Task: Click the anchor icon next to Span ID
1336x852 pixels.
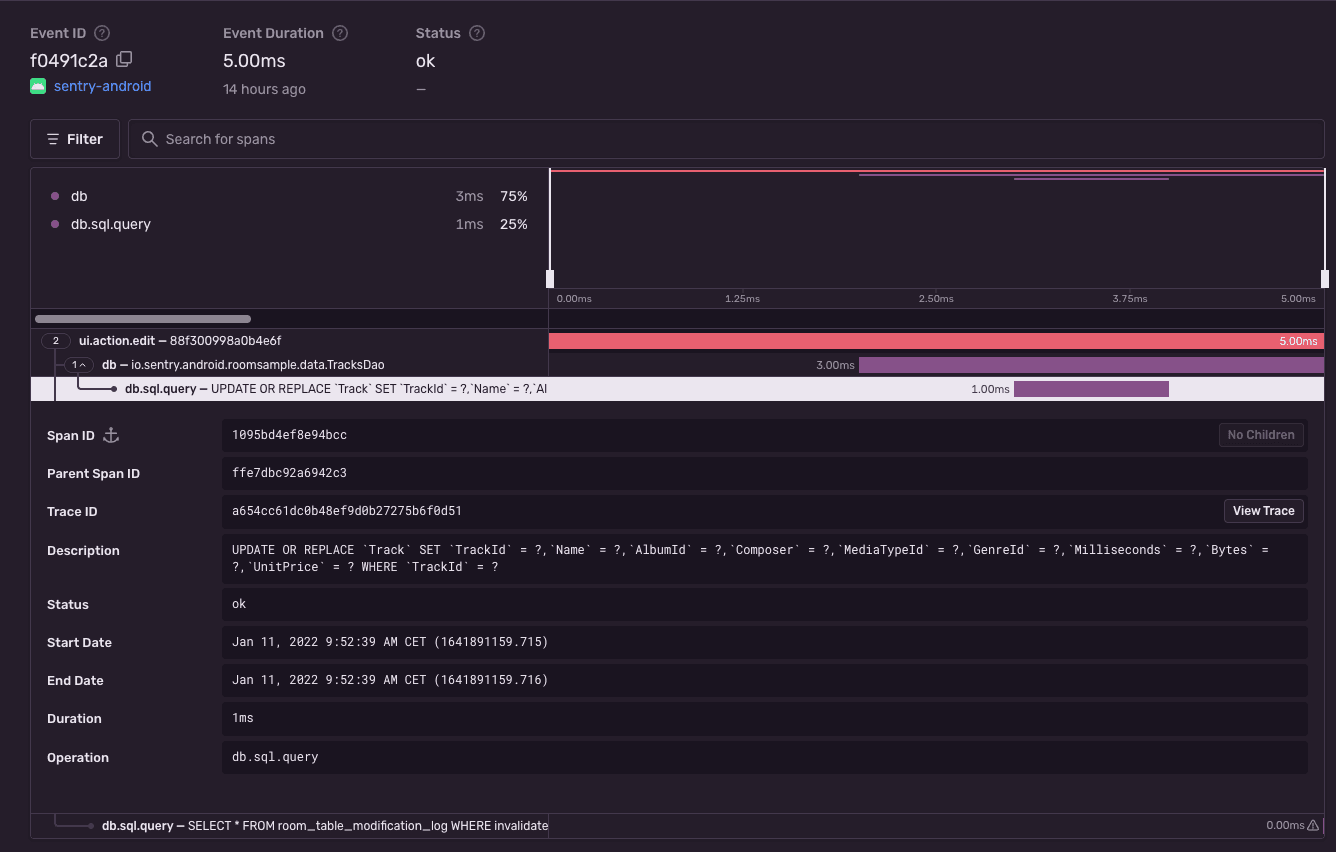Action: (110, 435)
